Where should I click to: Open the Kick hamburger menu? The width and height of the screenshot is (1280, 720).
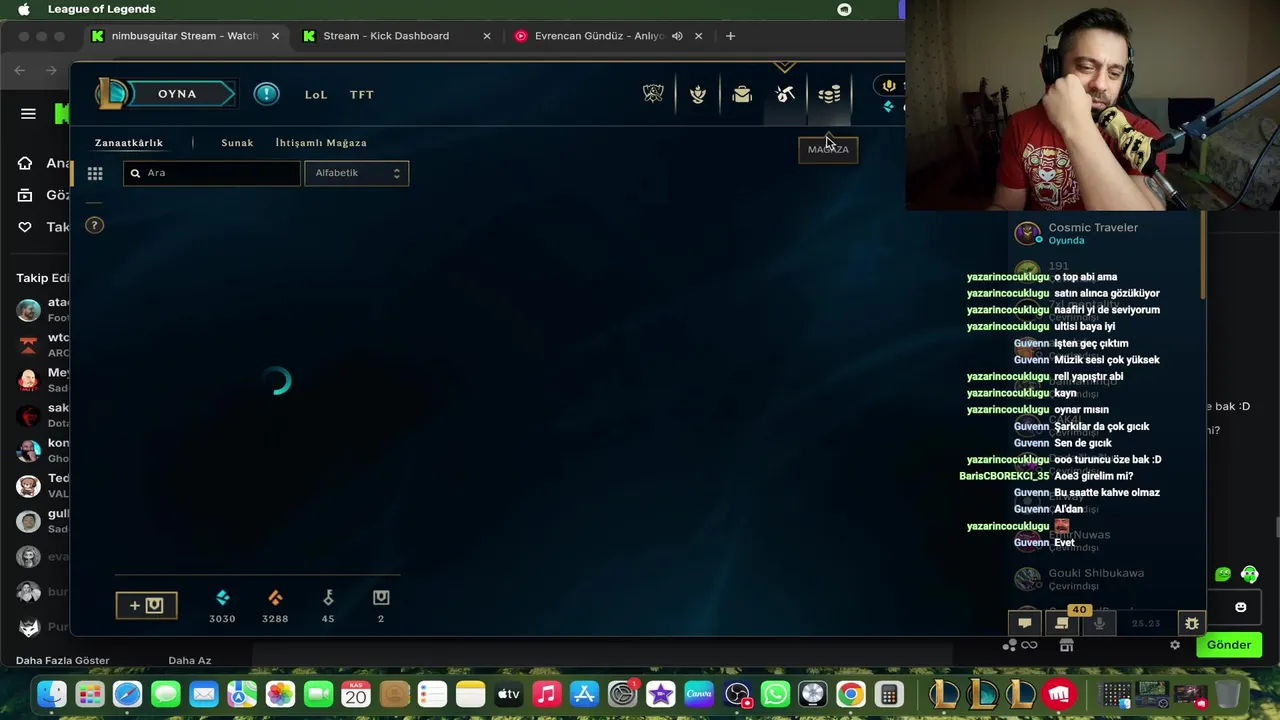click(28, 114)
